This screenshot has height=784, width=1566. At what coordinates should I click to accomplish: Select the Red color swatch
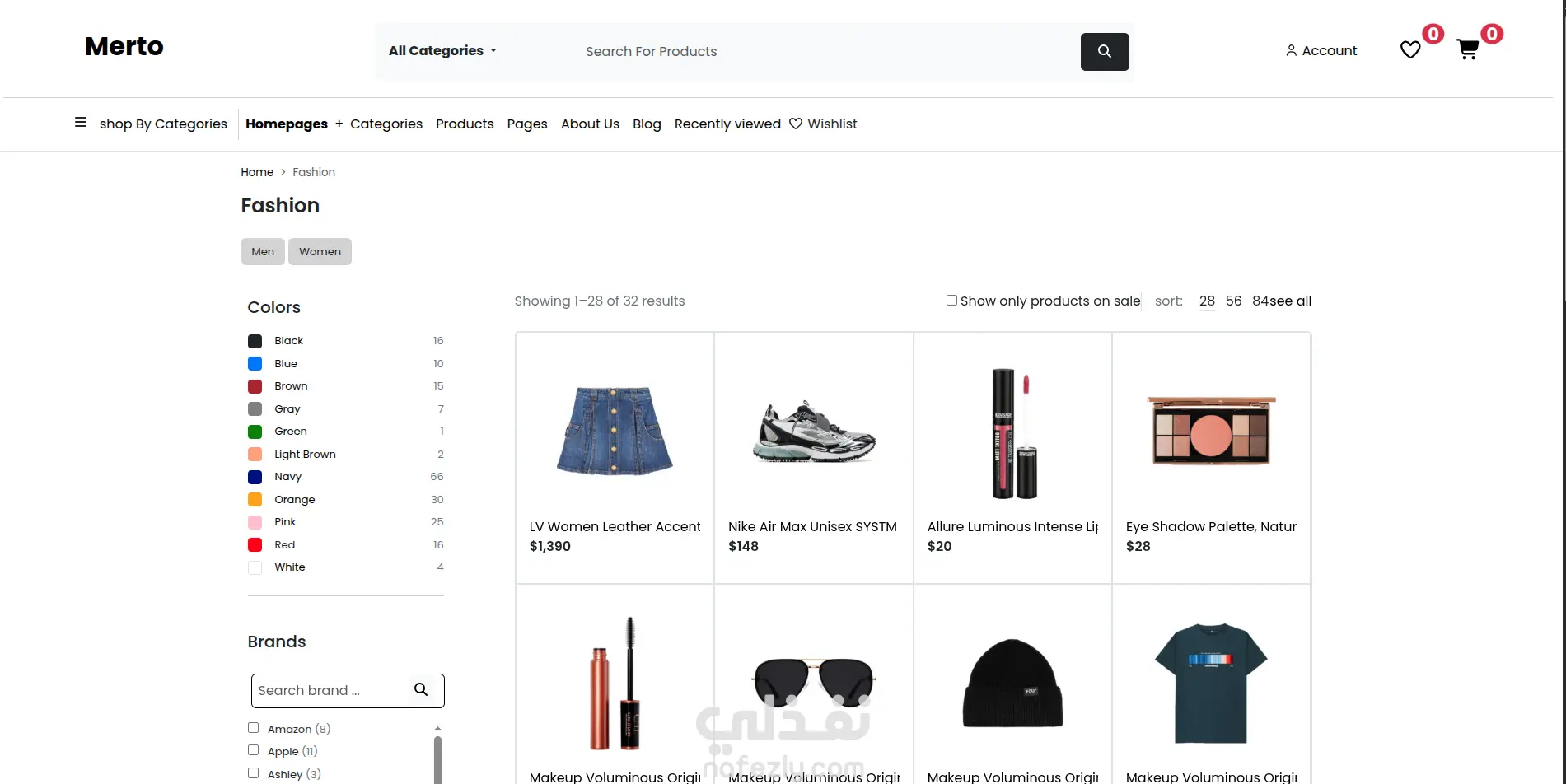tap(255, 545)
